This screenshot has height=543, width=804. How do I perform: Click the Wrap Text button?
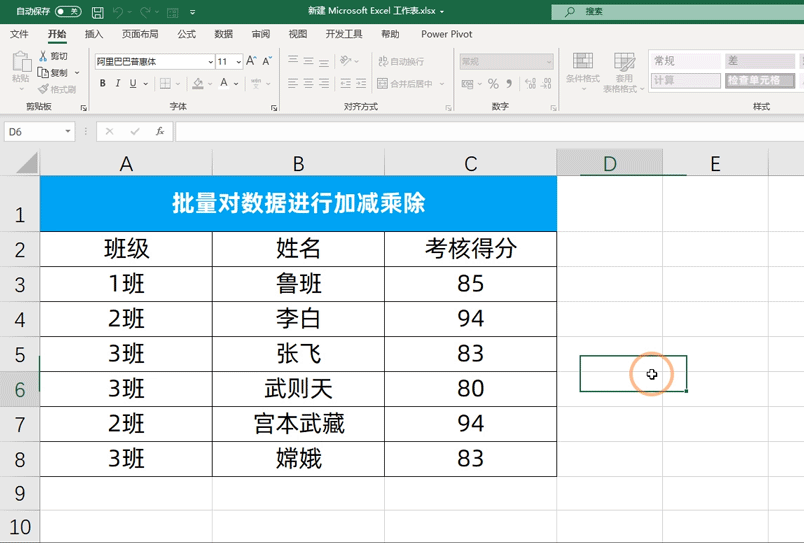(401, 62)
